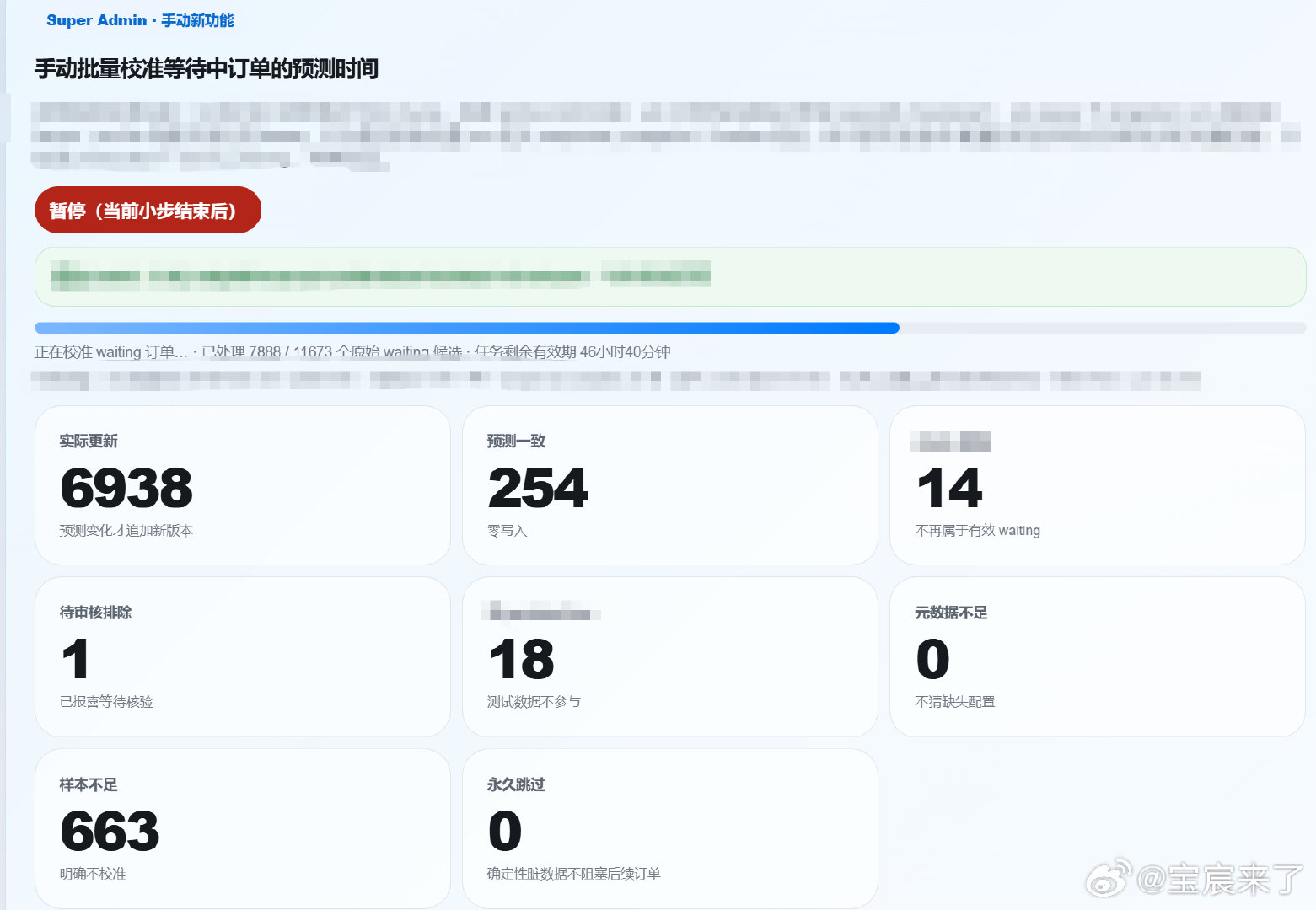Click the note "测试数据不参与"
The width and height of the screenshot is (1316, 910).
coord(534,702)
